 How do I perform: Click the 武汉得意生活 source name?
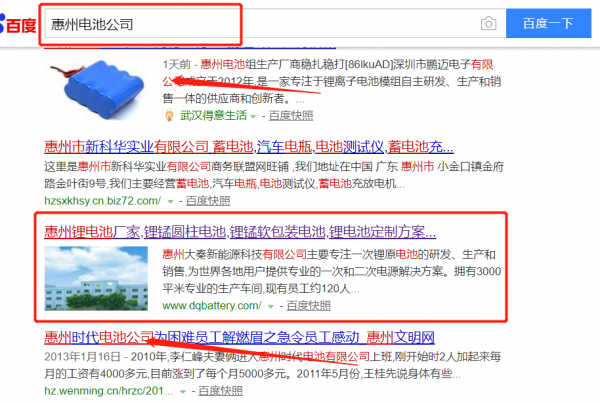pyautogui.click(x=214, y=115)
